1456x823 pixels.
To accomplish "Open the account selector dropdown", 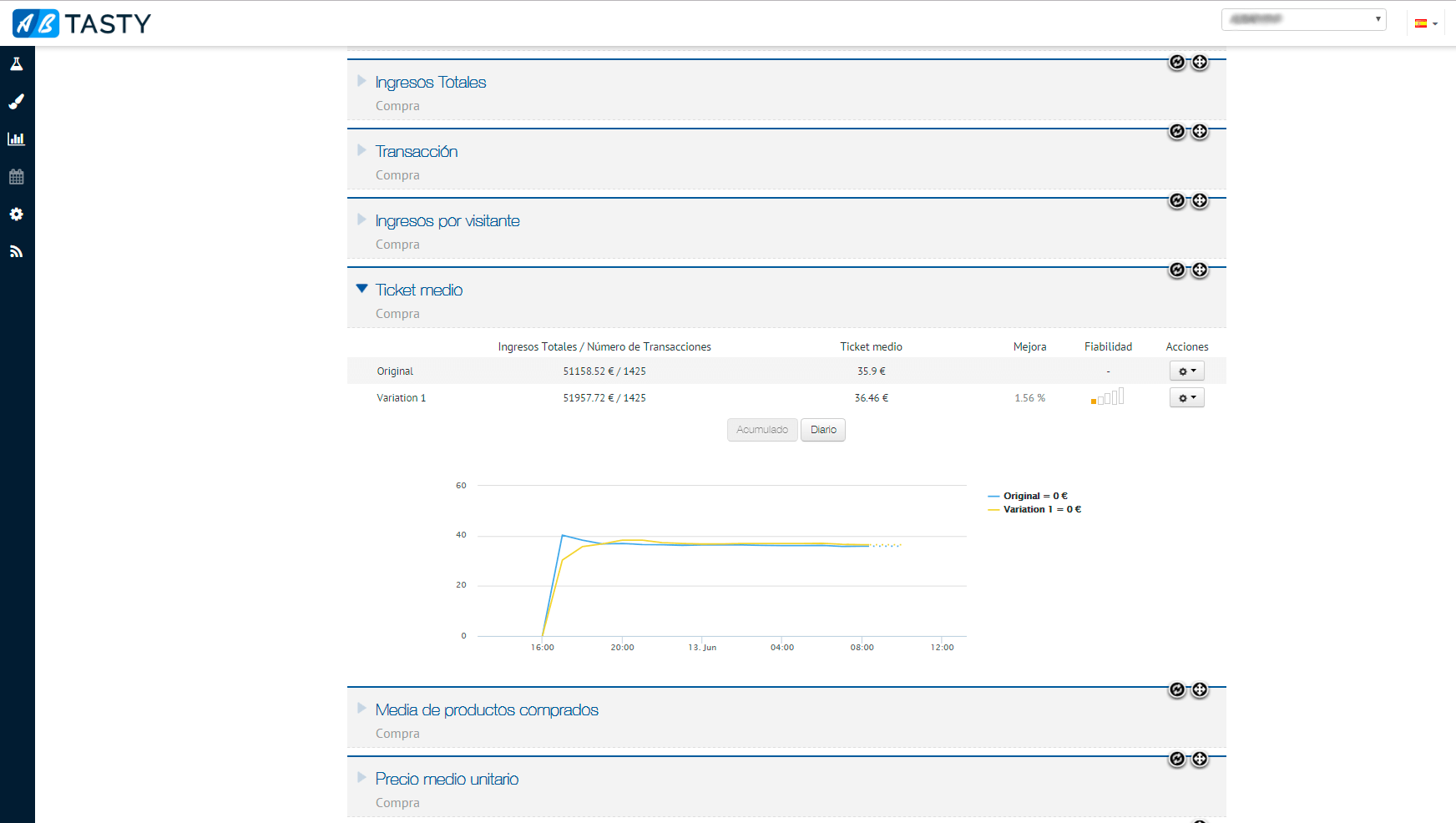I will pyautogui.click(x=1303, y=19).
